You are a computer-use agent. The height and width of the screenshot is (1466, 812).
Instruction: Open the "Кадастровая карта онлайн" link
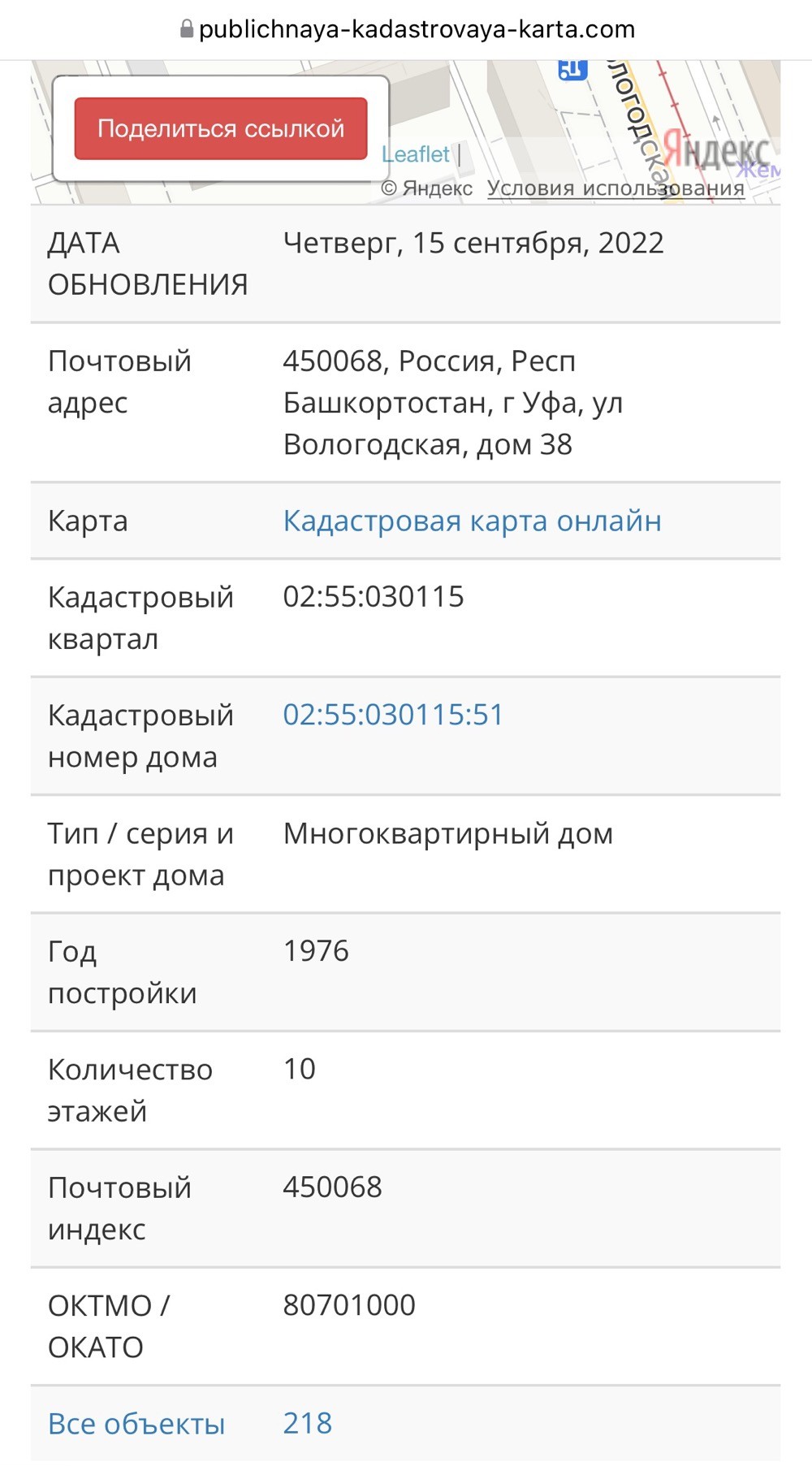tap(473, 521)
